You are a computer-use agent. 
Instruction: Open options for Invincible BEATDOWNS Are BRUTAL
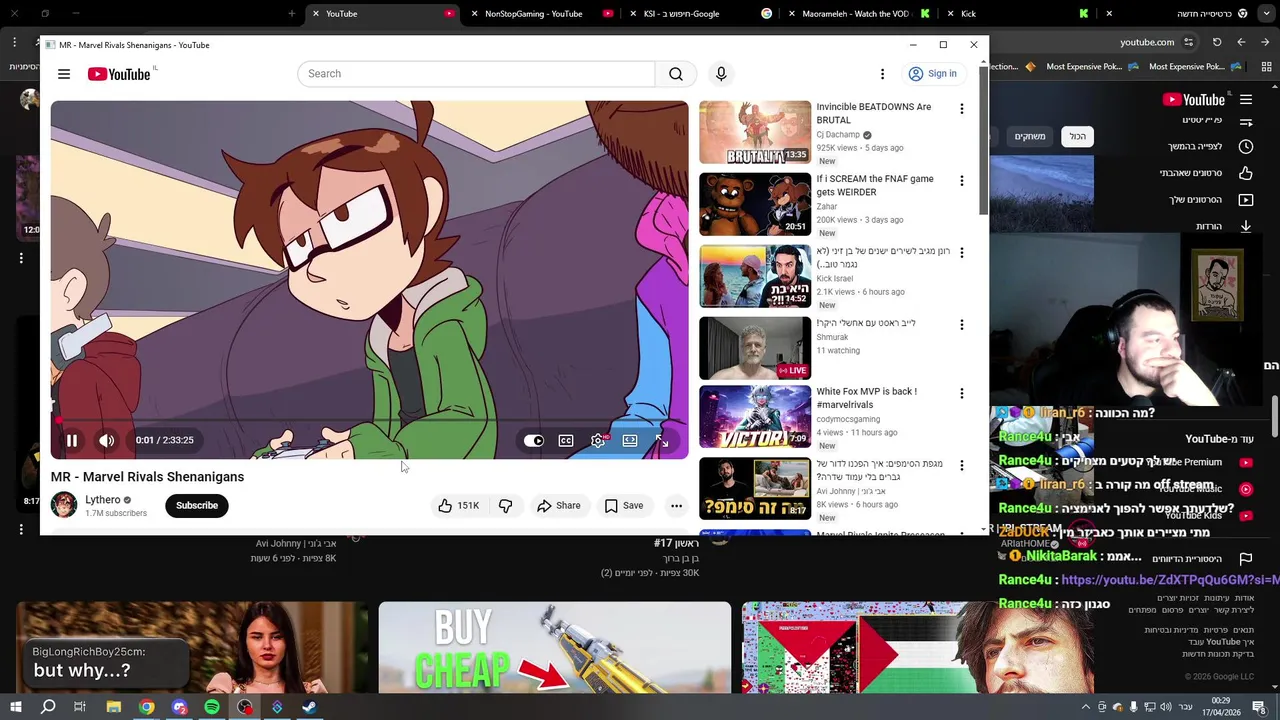[x=962, y=109]
